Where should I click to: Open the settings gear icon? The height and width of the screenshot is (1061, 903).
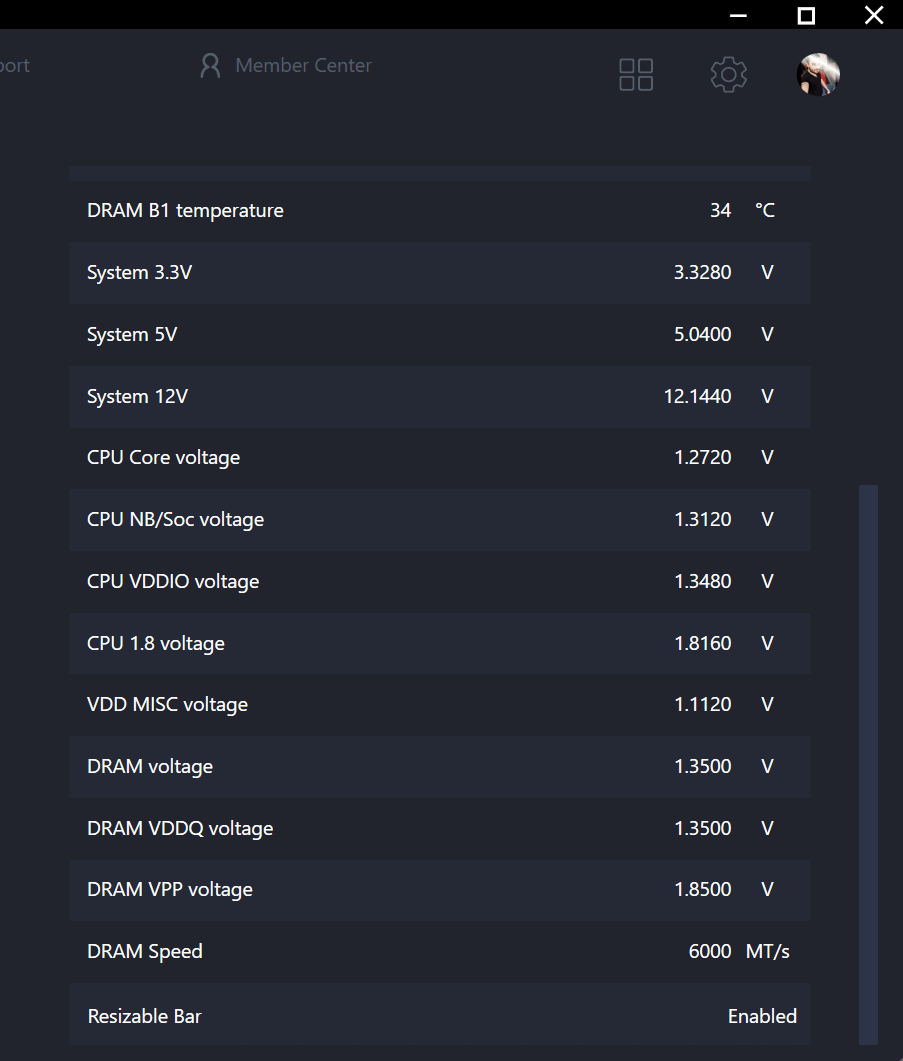coord(728,74)
